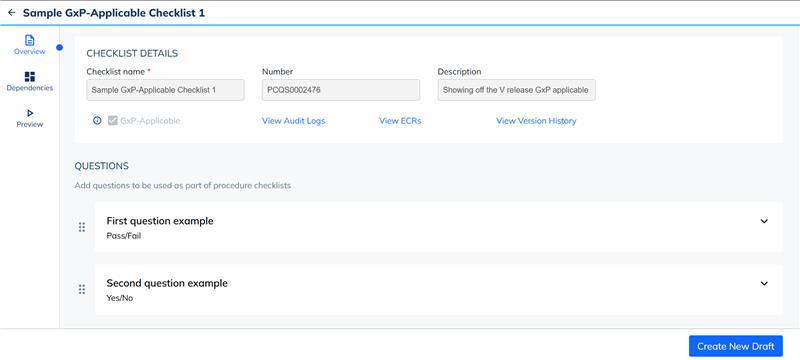The height and width of the screenshot is (360, 800).
Task: Open View Version History link
Action: pyautogui.click(x=536, y=121)
